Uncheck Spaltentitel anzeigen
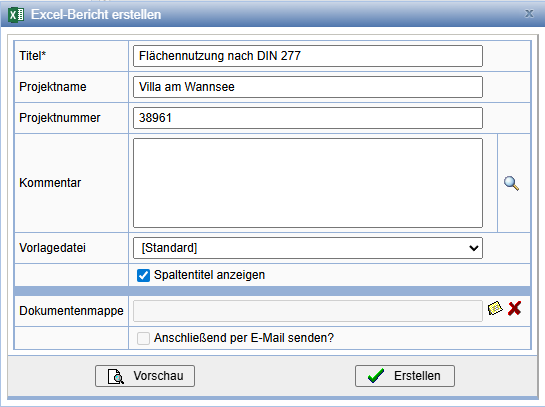 pos(143,275)
